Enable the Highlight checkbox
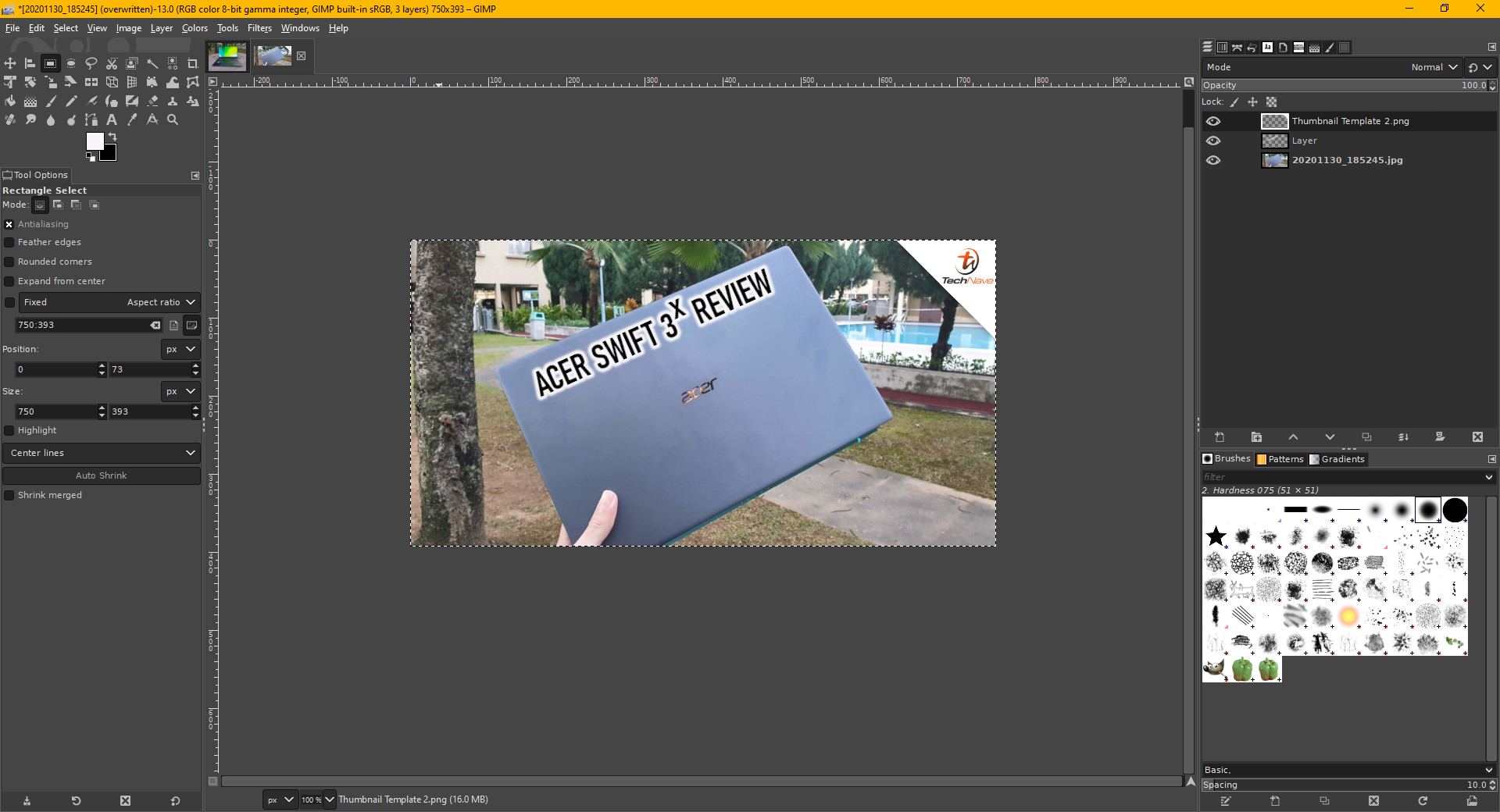 [x=9, y=430]
